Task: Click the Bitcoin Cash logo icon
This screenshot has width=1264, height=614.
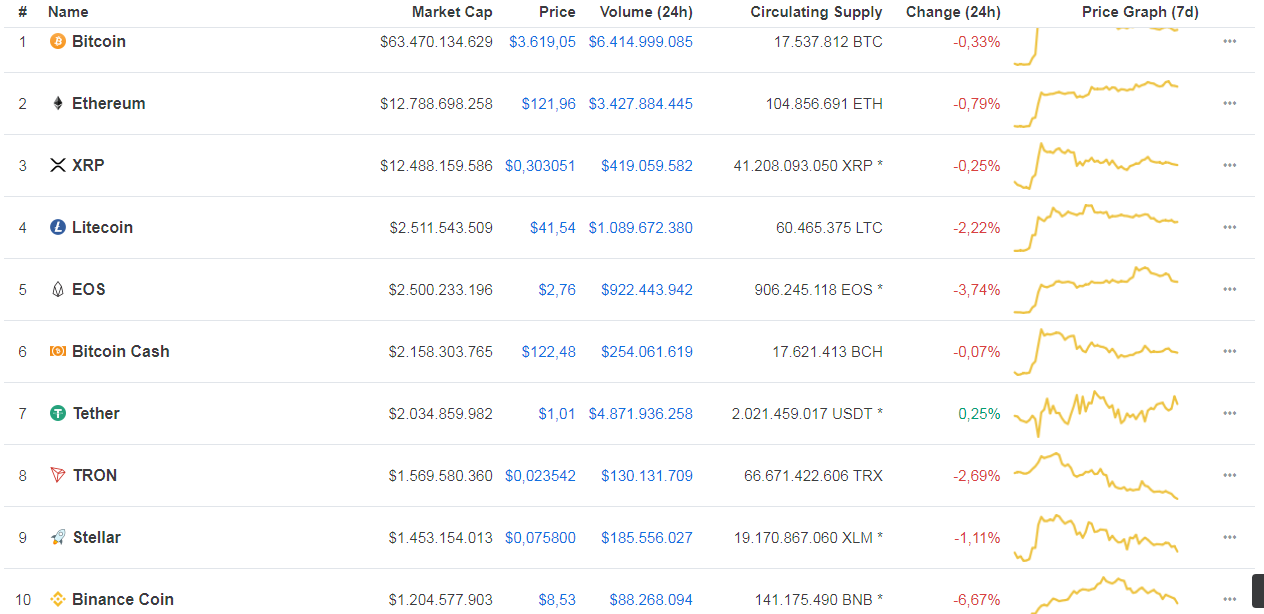Action: (x=58, y=351)
